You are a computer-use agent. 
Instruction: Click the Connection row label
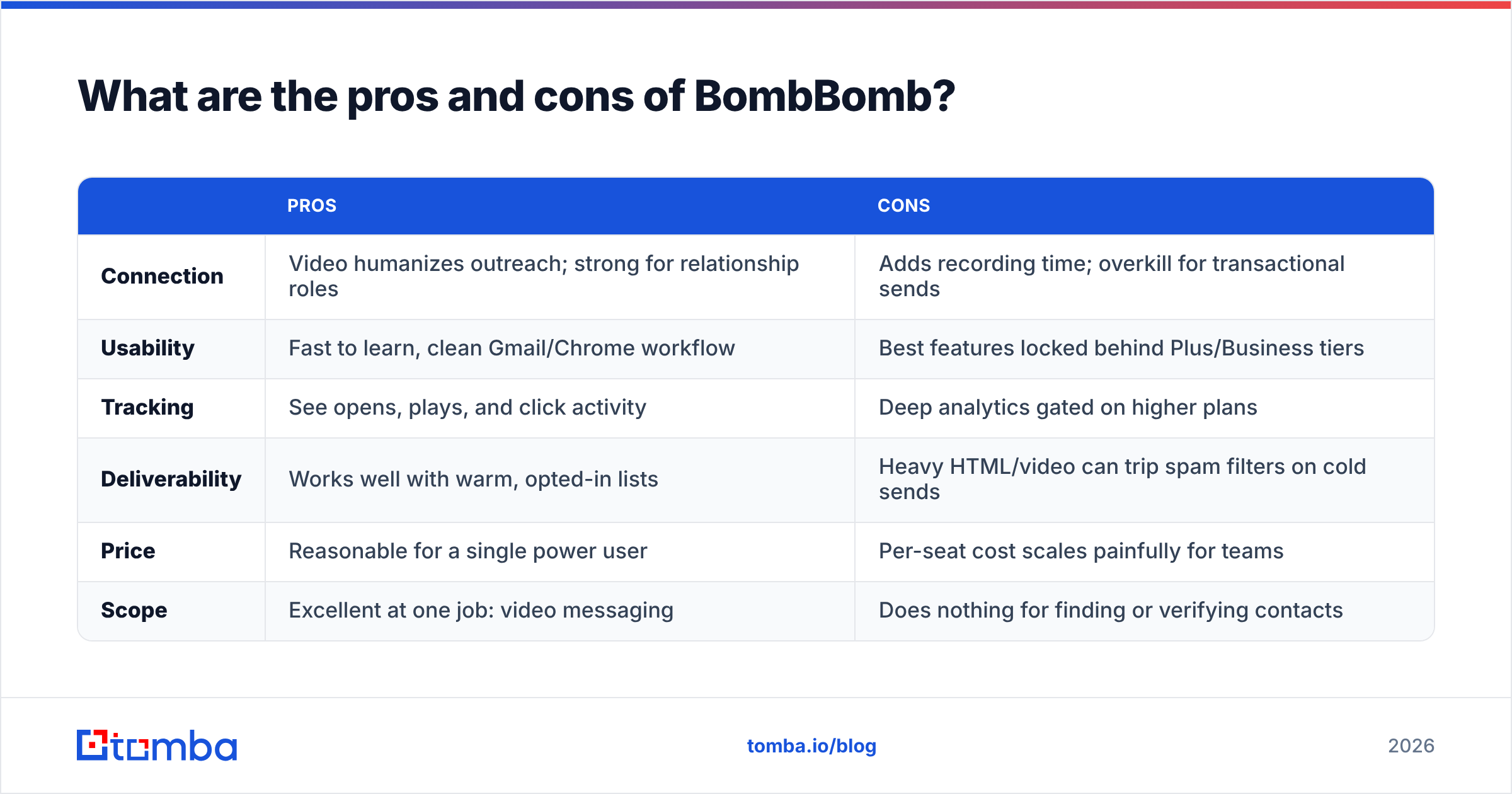coord(162,276)
